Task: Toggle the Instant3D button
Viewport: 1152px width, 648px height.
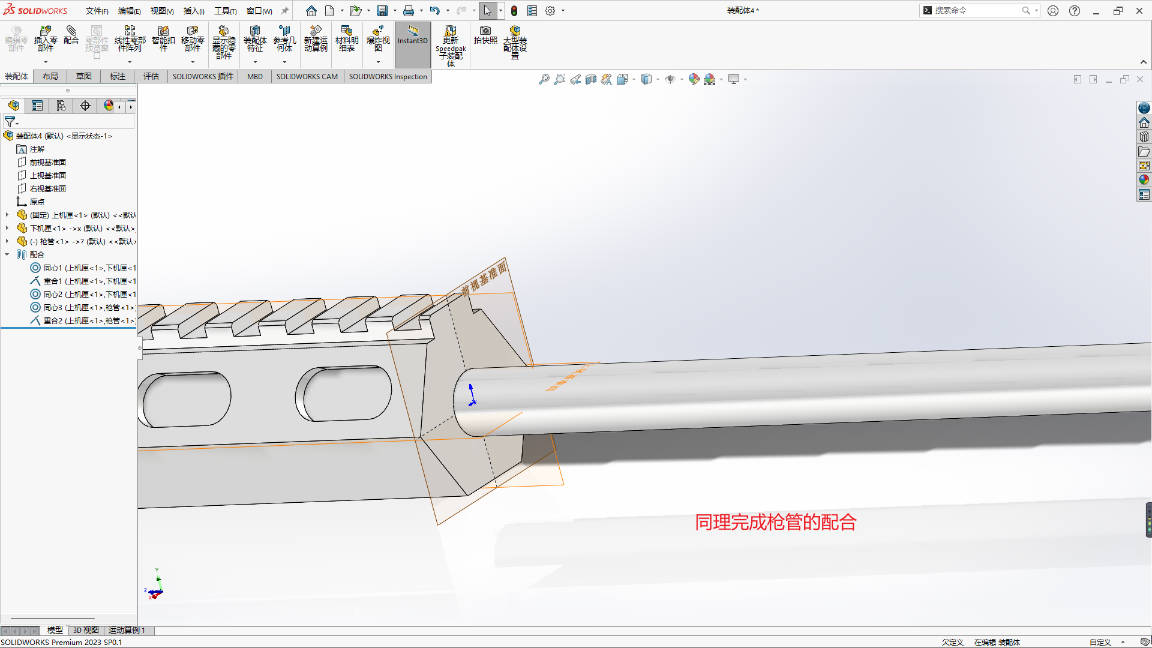Action: tap(413, 43)
